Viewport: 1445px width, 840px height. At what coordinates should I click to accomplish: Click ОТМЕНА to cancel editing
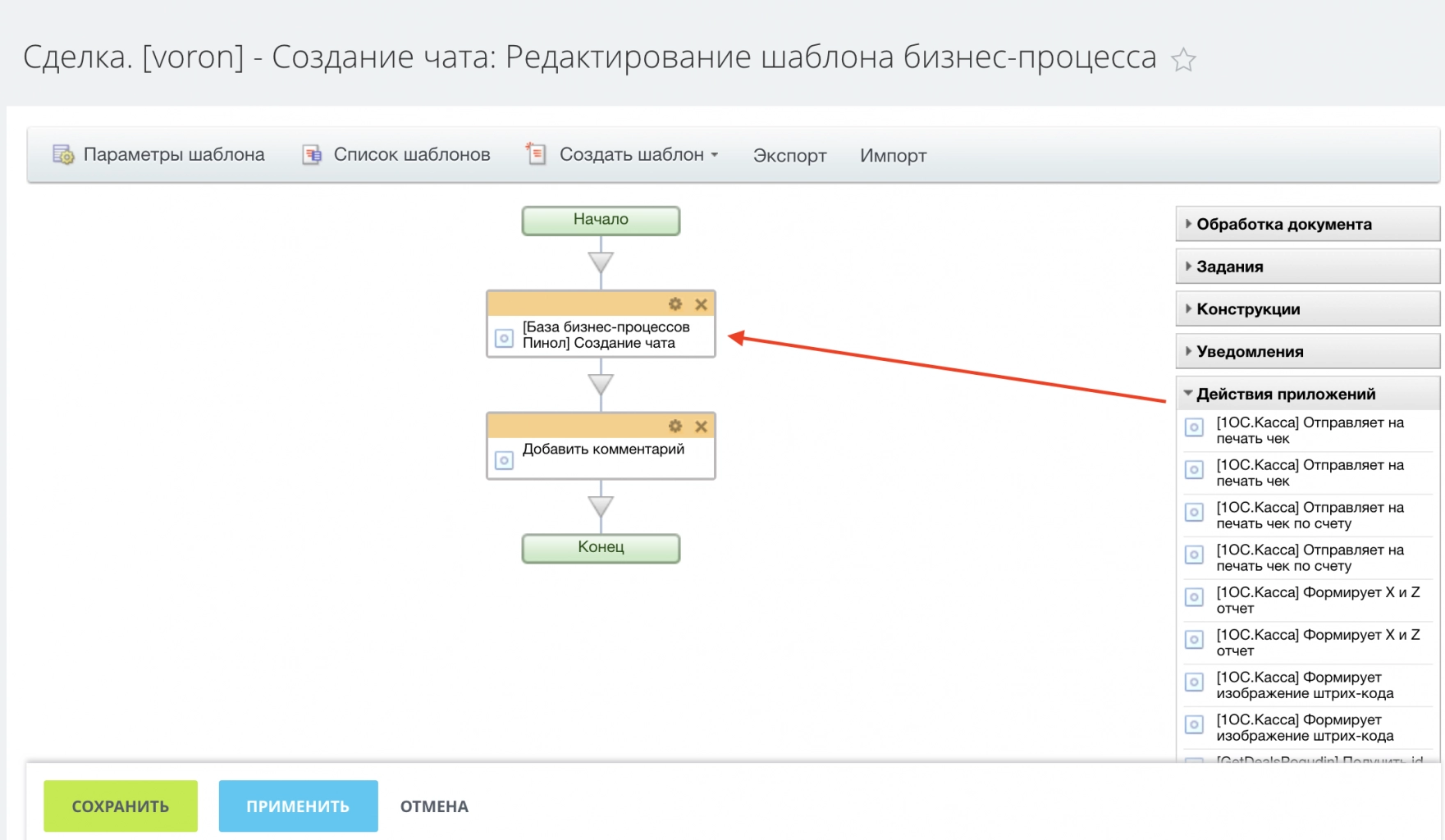(x=434, y=806)
